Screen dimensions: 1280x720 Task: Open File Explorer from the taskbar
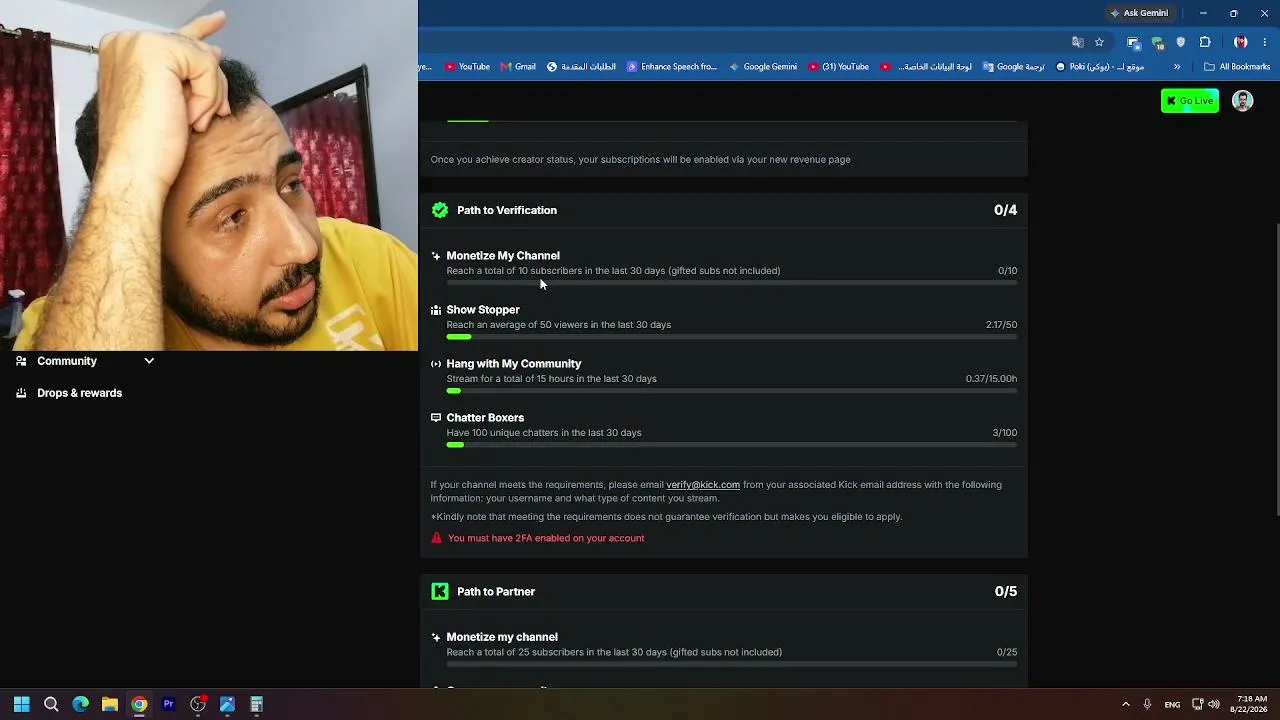point(110,704)
